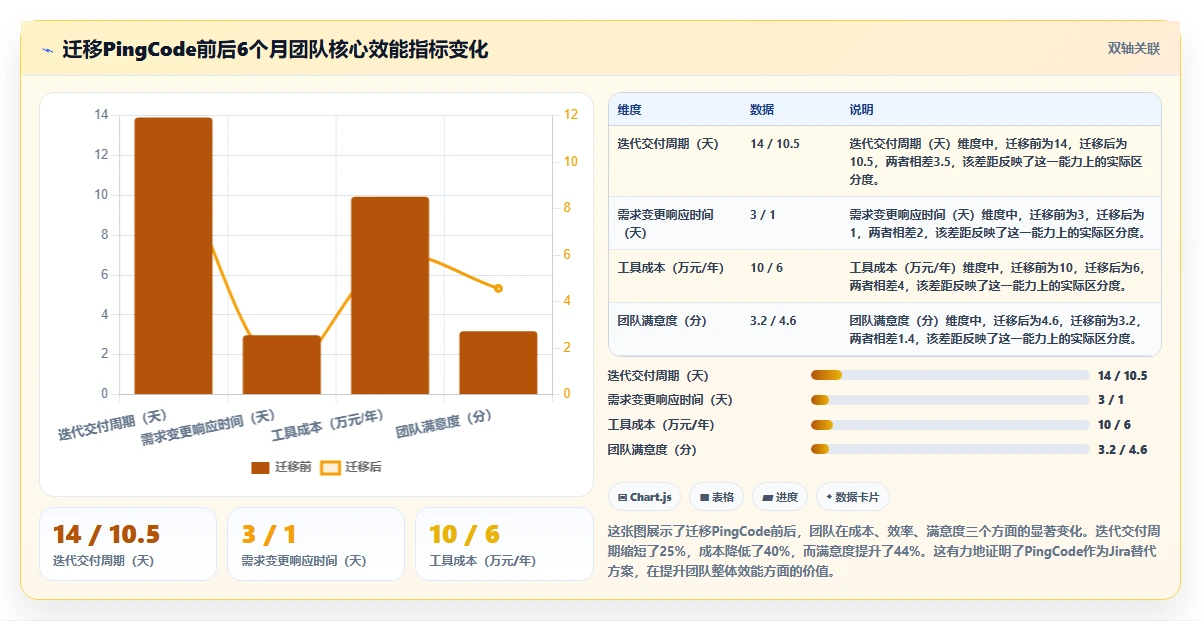Select the Chart.js tag chip

[645, 497]
